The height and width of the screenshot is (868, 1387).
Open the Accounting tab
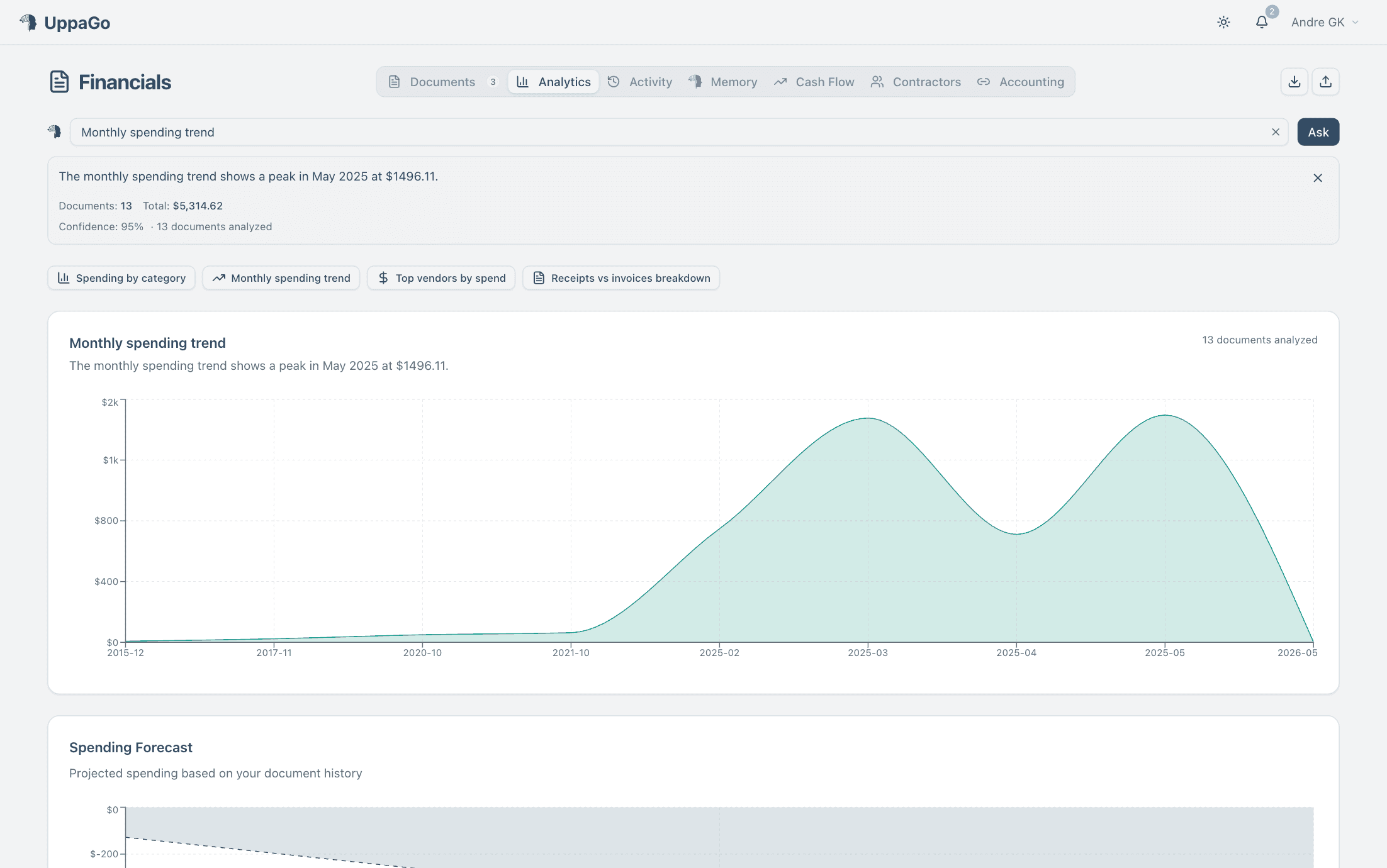click(1021, 82)
